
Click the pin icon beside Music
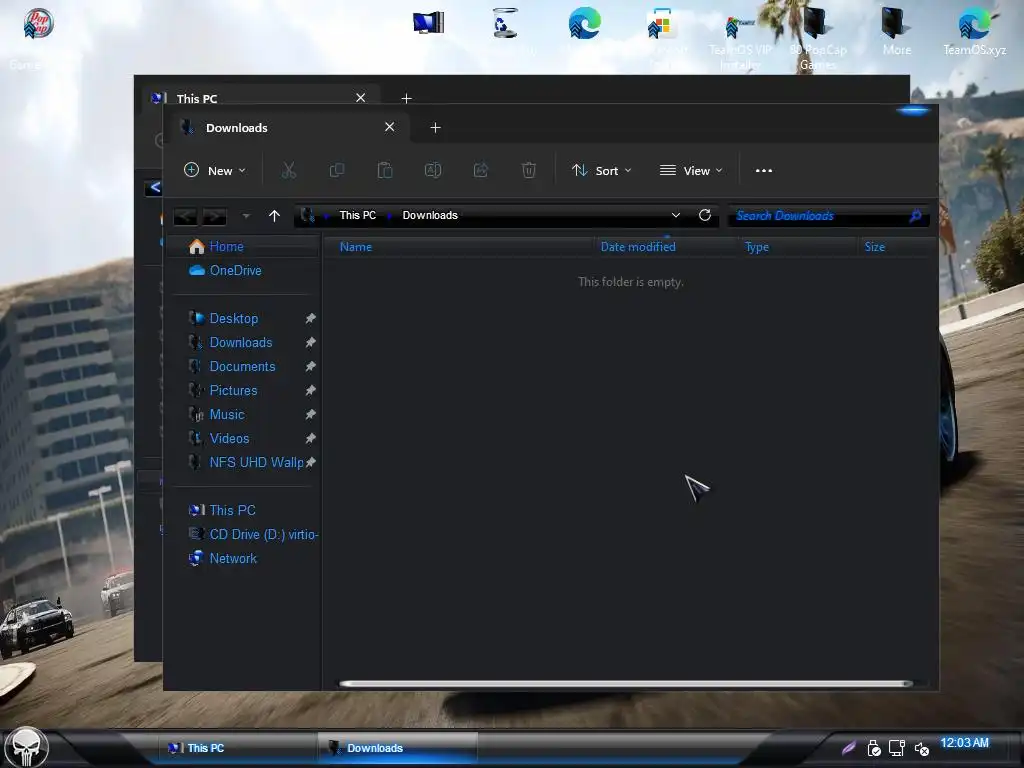point(311,415)
